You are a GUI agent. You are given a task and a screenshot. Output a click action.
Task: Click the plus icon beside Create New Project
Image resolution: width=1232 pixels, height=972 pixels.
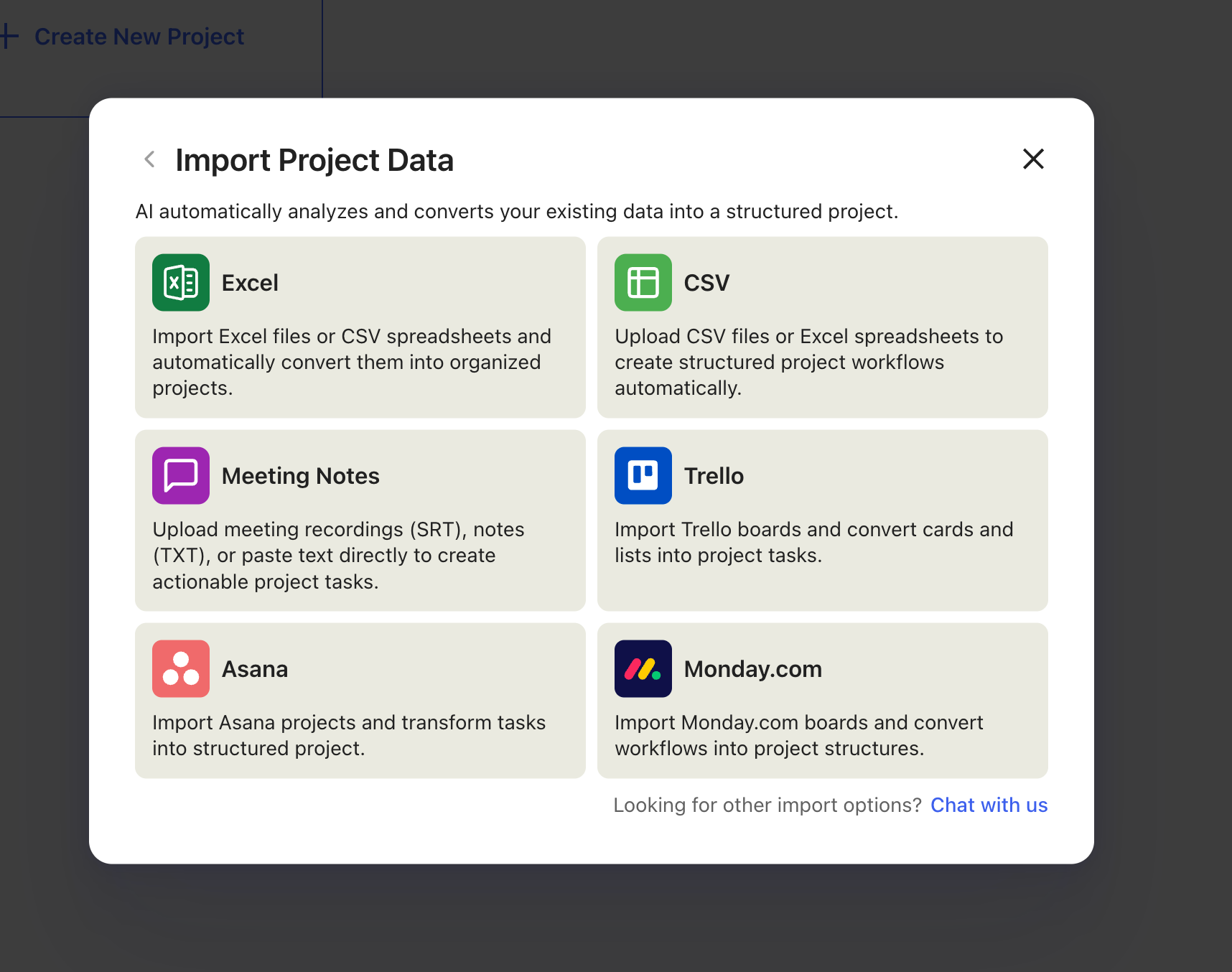coord(9,36)
